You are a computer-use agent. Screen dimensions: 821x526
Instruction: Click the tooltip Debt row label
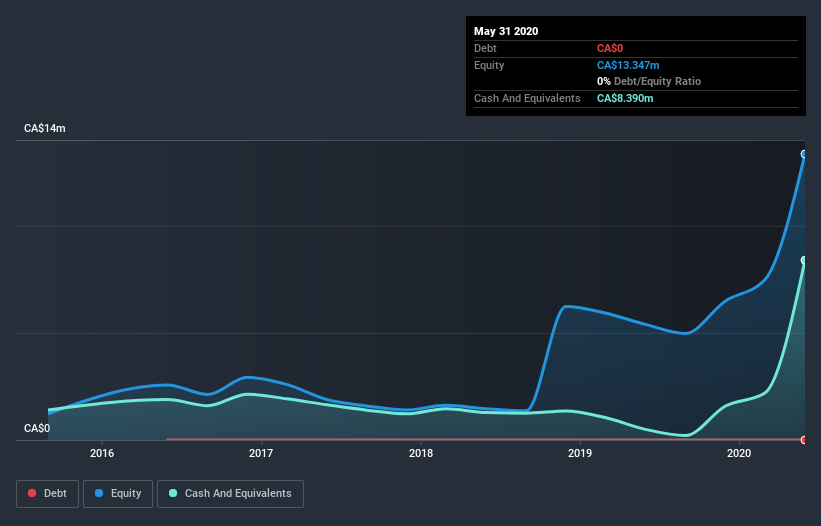[x=485, y=49]
